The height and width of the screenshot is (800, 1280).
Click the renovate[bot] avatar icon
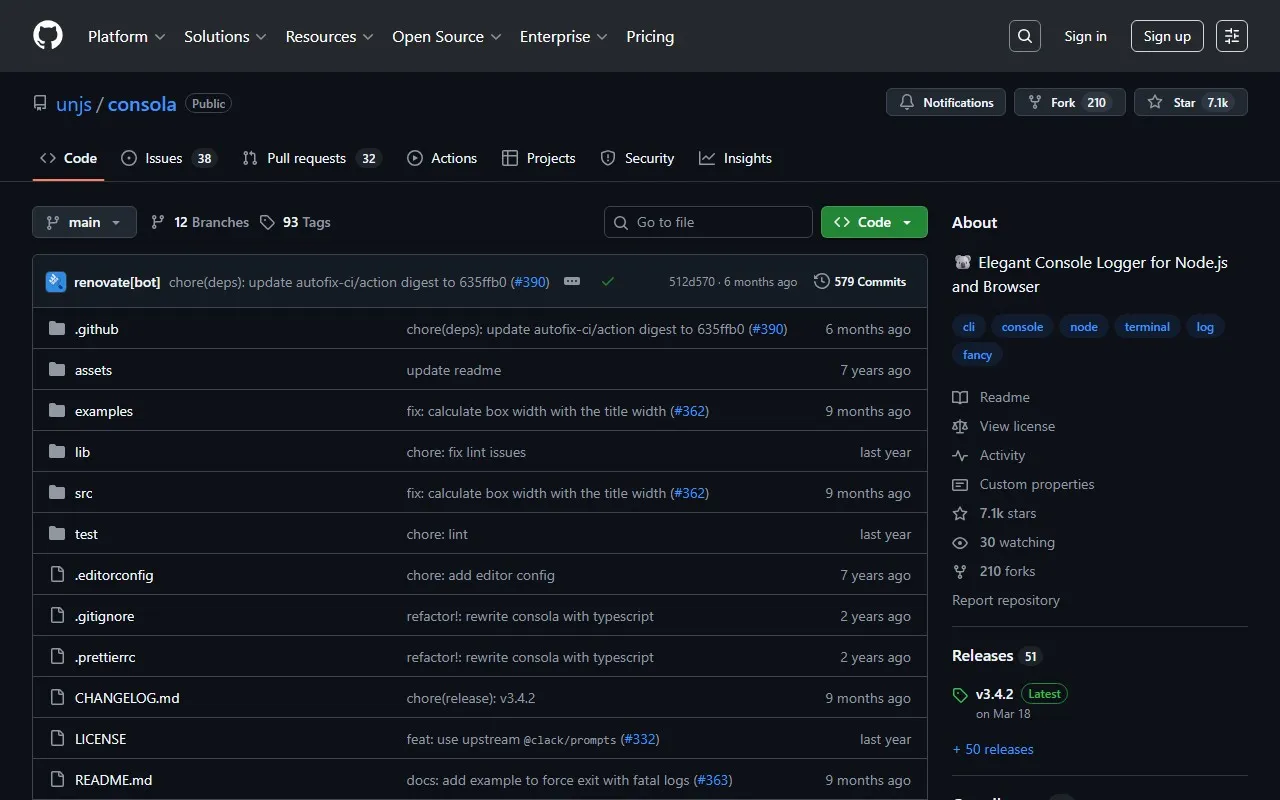pos(56,282)
